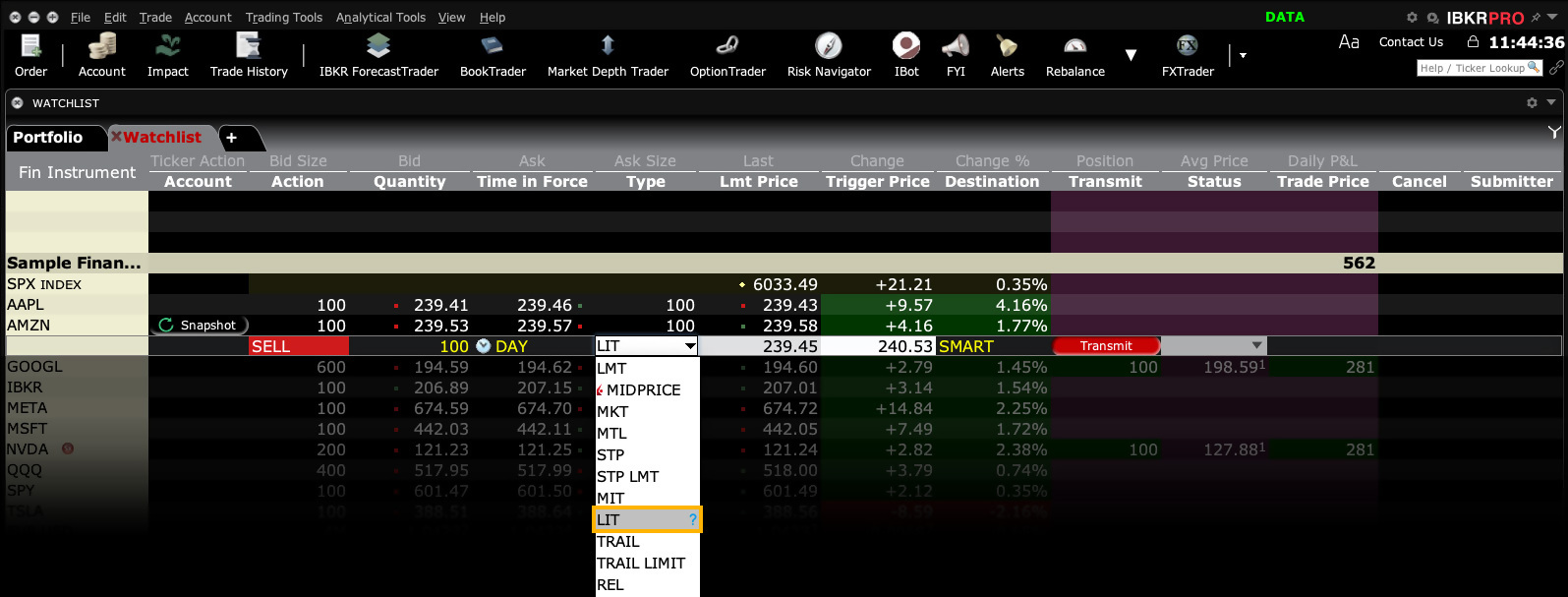Image resolution: width=1568 pixels, height=597 pixels.
Task: Open the Account window icon
Action: pyautogui.click(x=101, y=55)
